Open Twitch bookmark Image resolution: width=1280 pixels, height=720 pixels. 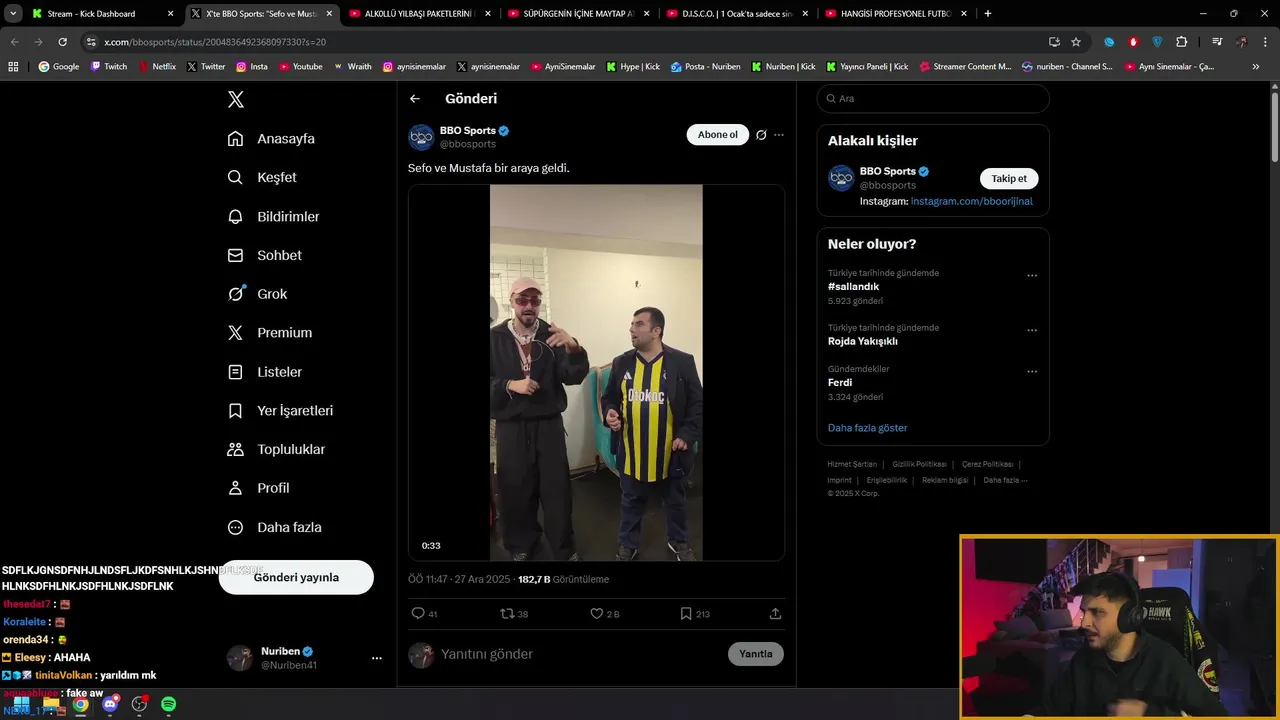109,67
